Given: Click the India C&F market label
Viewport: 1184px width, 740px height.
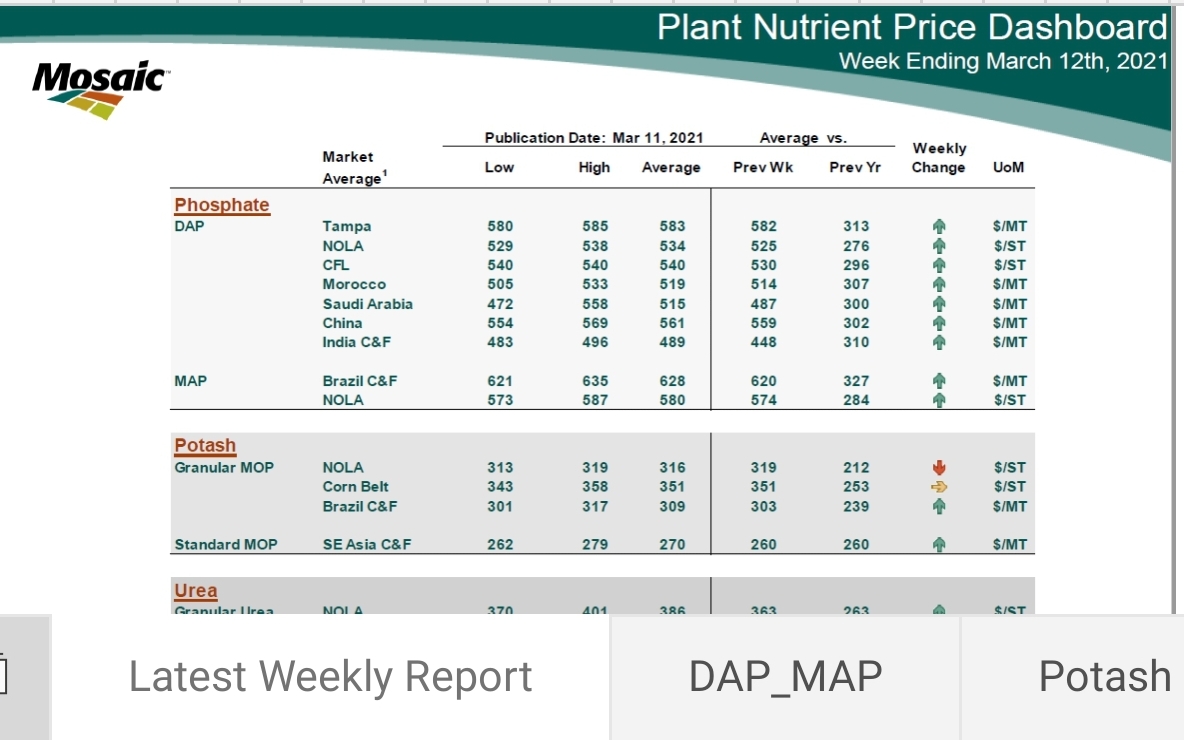Looking at the screenshot, I should coord(356,342).
